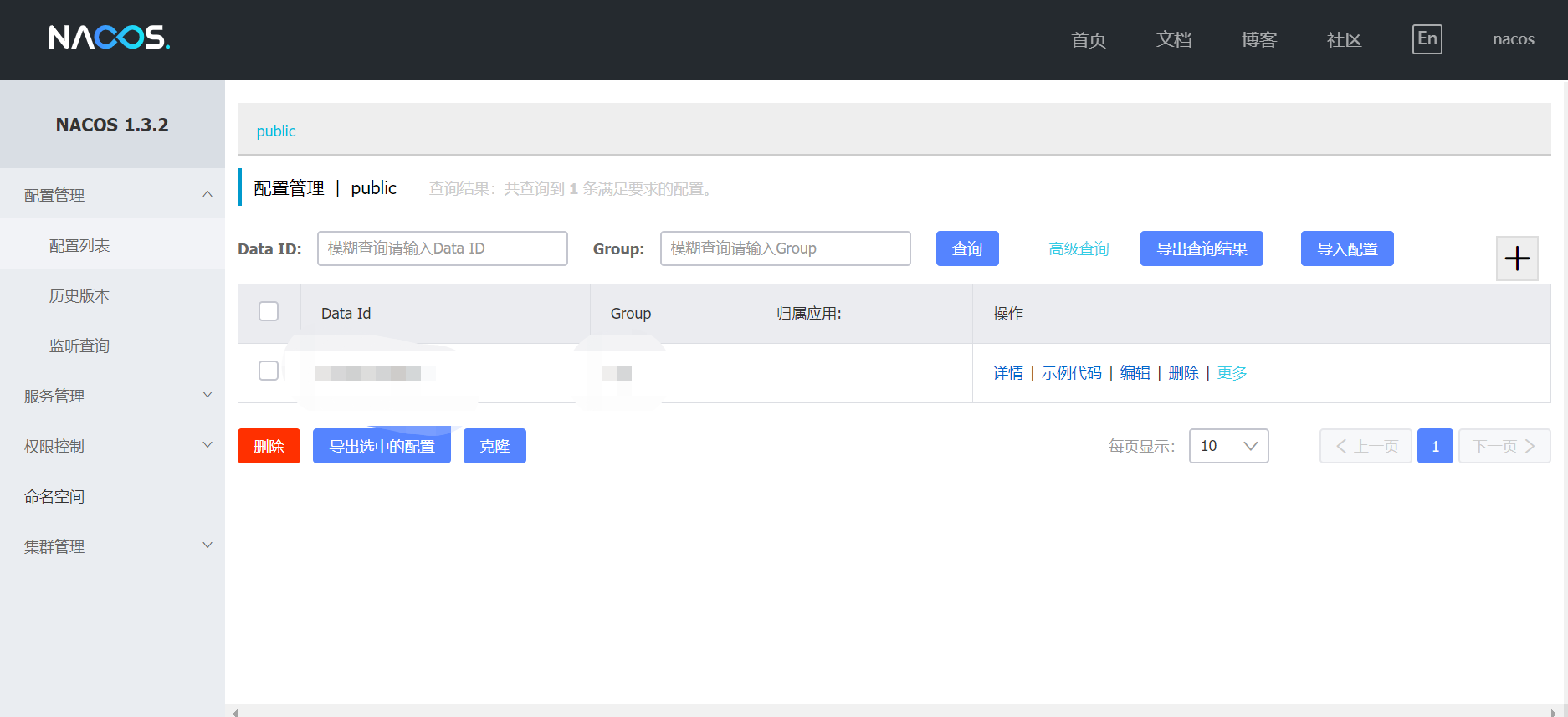This screenshot has height=717, width=1568.
Task: Click the plus icon to create configuration
Action: click(1517, 259)
